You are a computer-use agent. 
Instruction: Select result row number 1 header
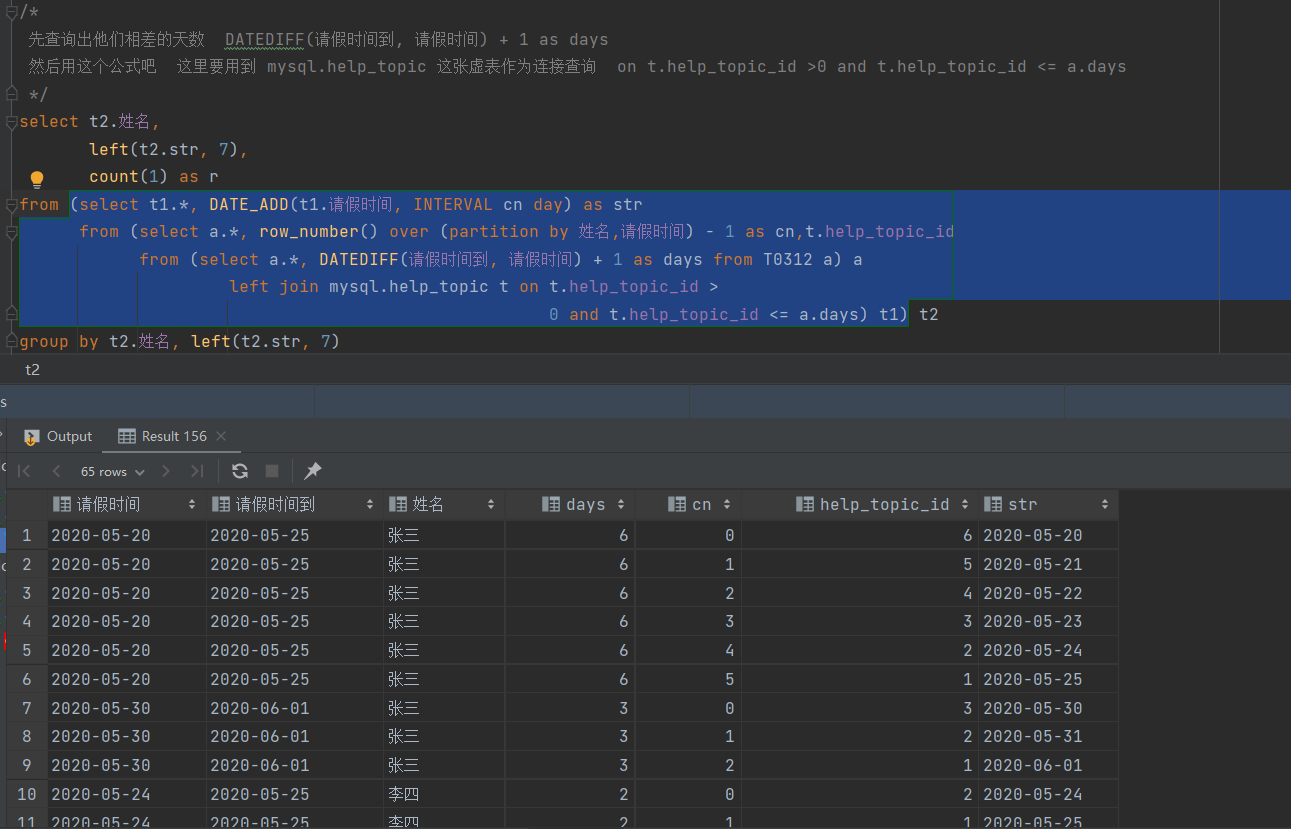[27, 535]
